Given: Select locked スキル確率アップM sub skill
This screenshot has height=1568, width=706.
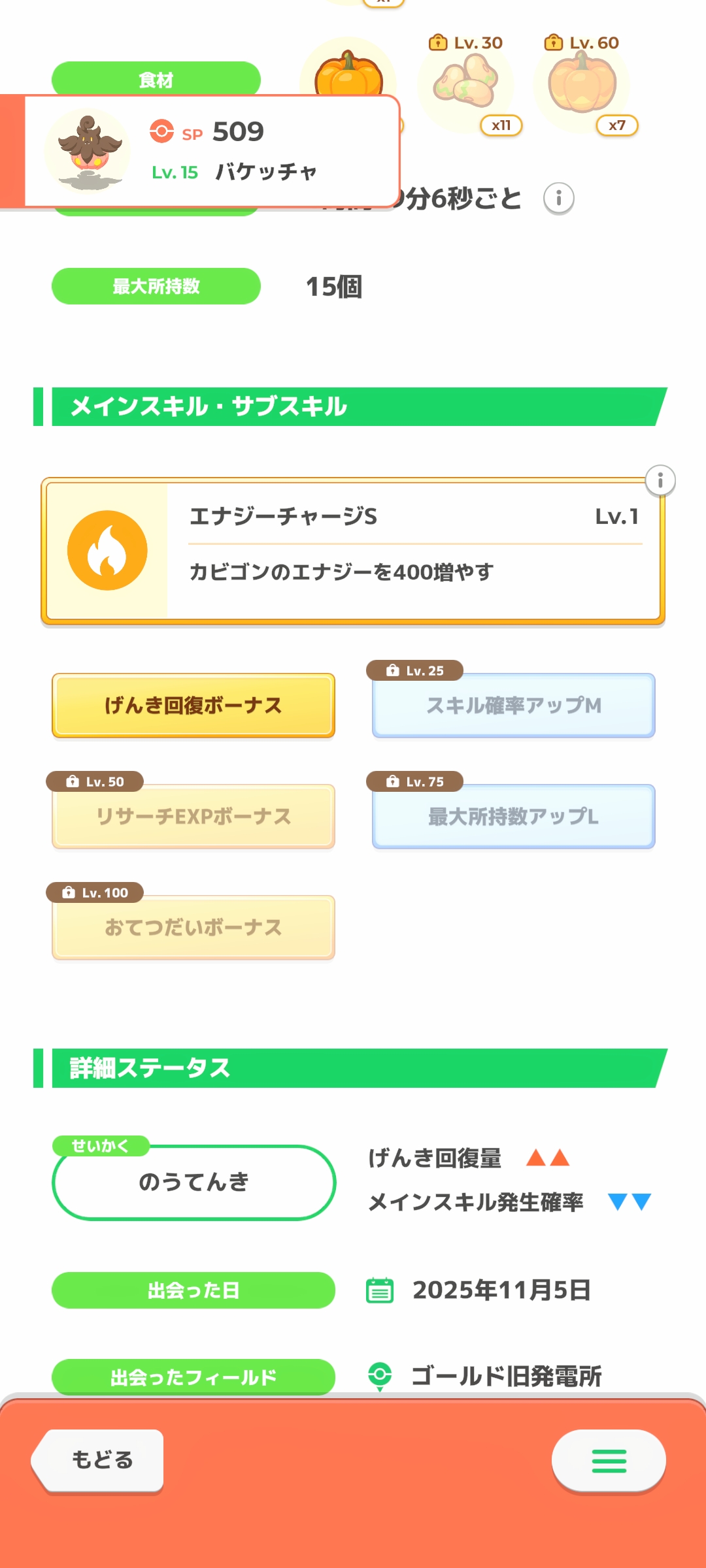Looking at the screenshot, I should tap(513, 706).
